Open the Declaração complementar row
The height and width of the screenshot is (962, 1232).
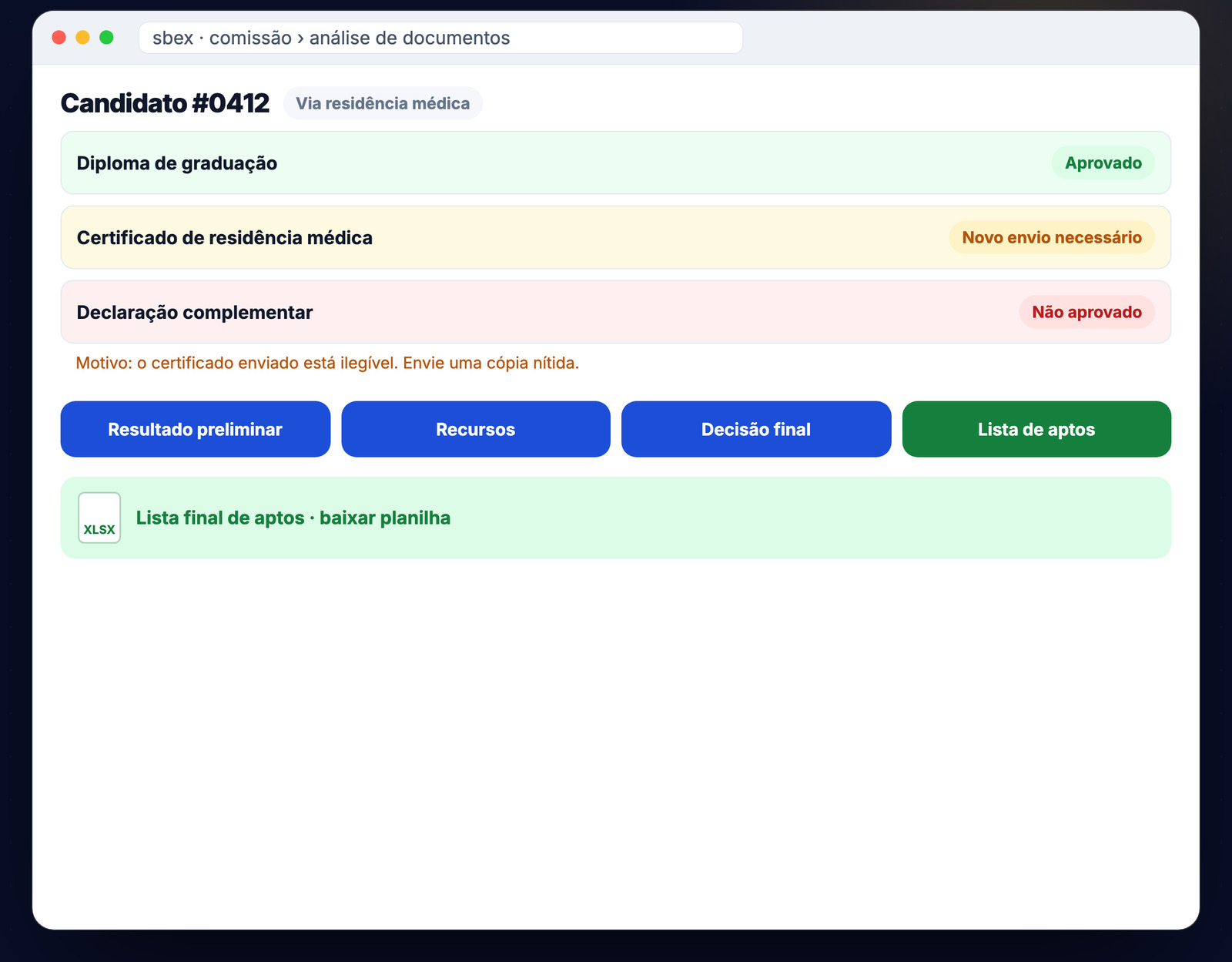(616, 312)
